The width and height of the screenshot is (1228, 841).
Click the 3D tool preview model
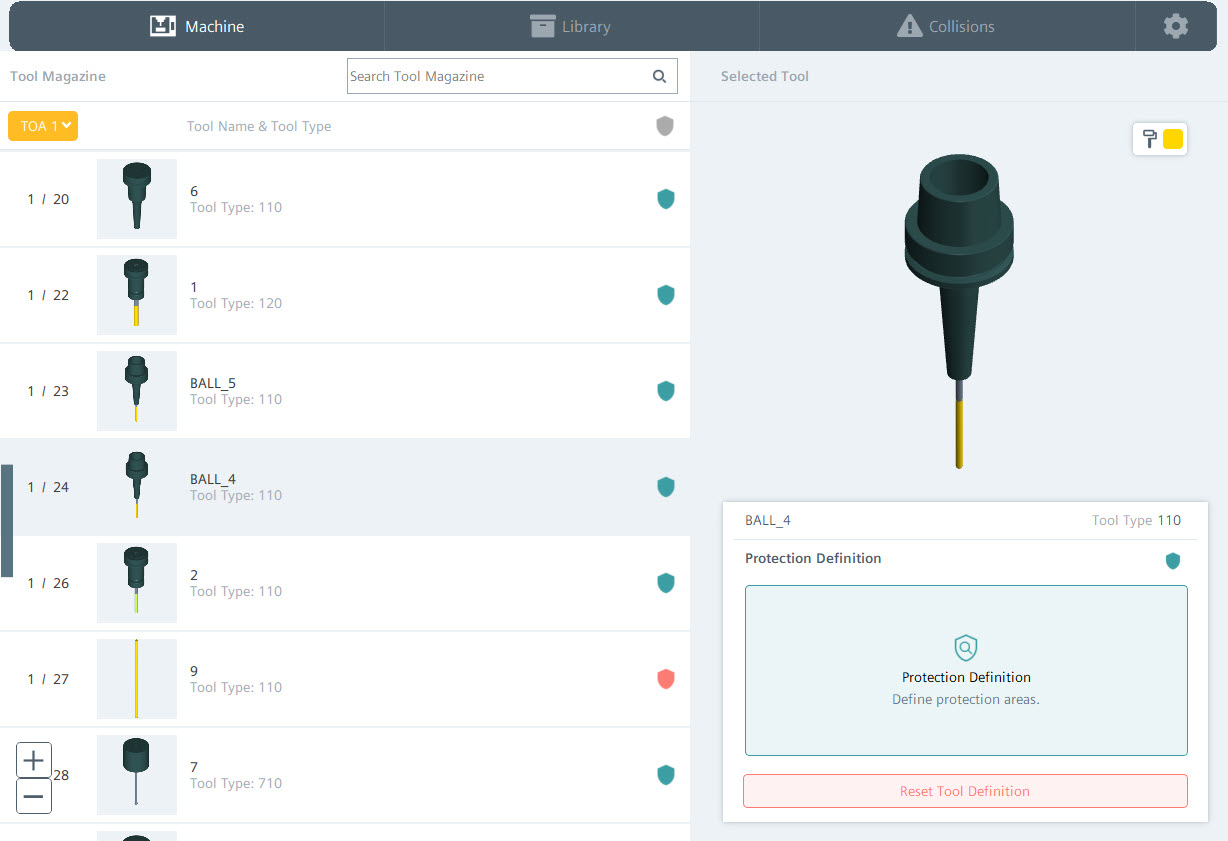click(x=959, y=310)
